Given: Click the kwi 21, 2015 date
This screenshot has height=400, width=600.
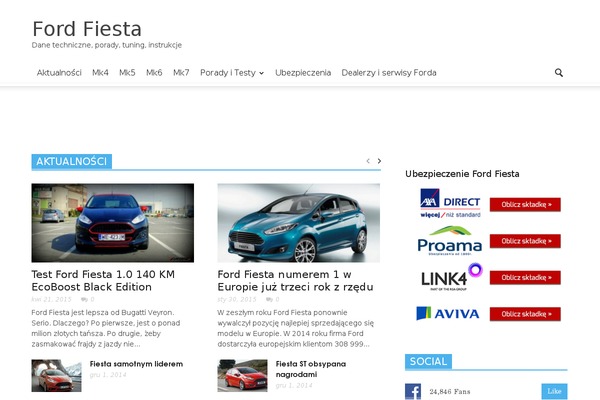Looking at the screenshot, I should pyautogui.click(x=51, y=299).
